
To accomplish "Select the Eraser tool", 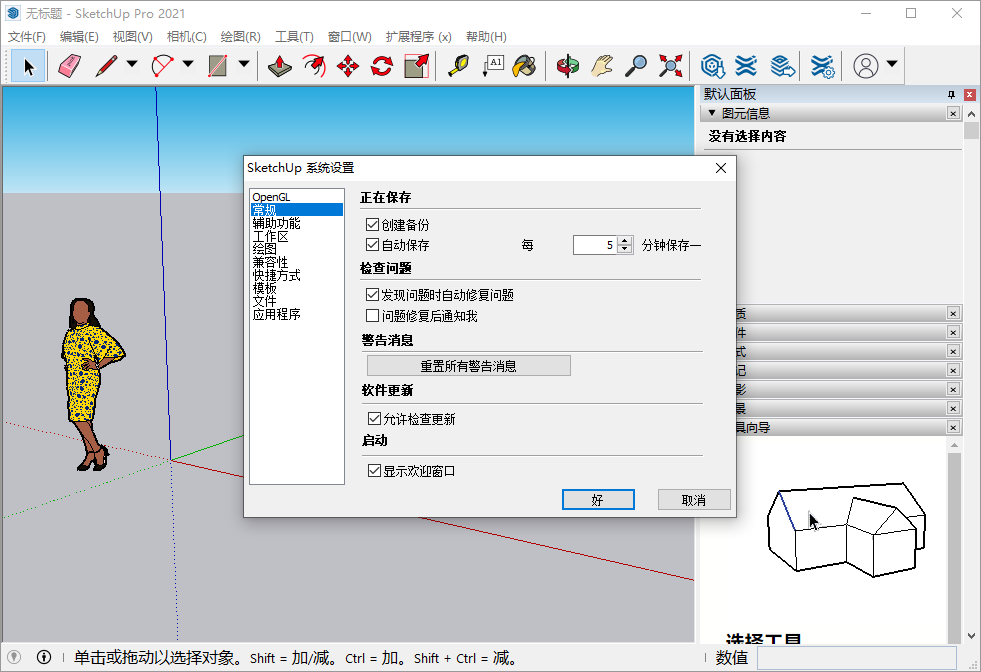I will click(67, 65).
